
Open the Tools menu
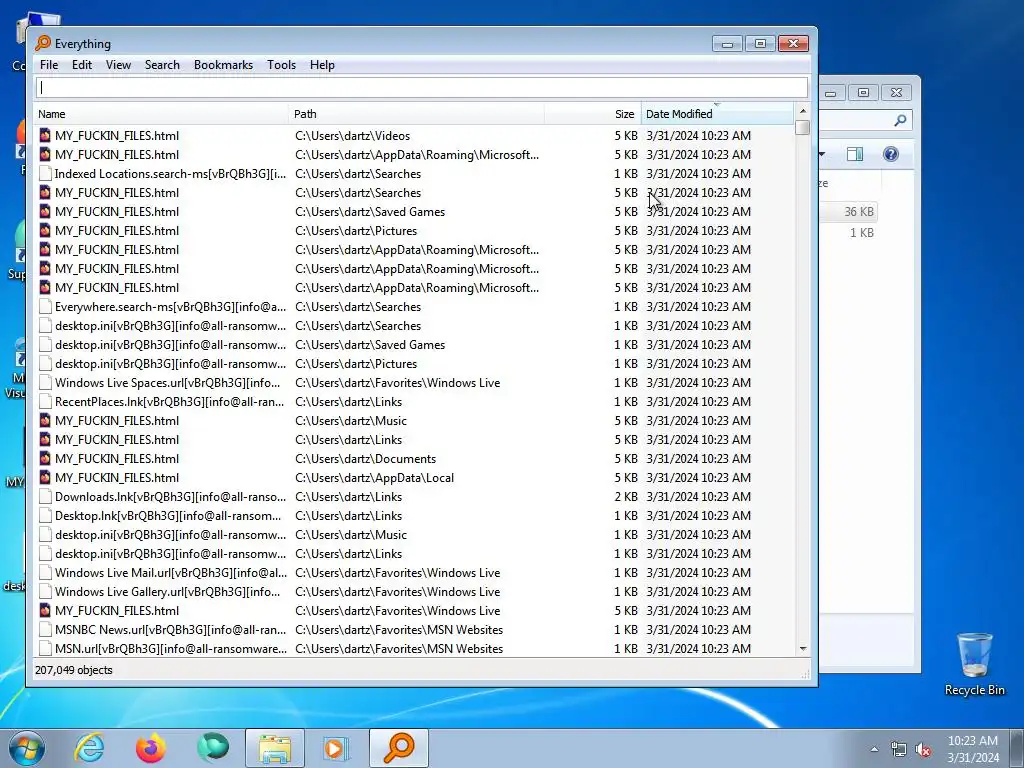pos(281,65)
